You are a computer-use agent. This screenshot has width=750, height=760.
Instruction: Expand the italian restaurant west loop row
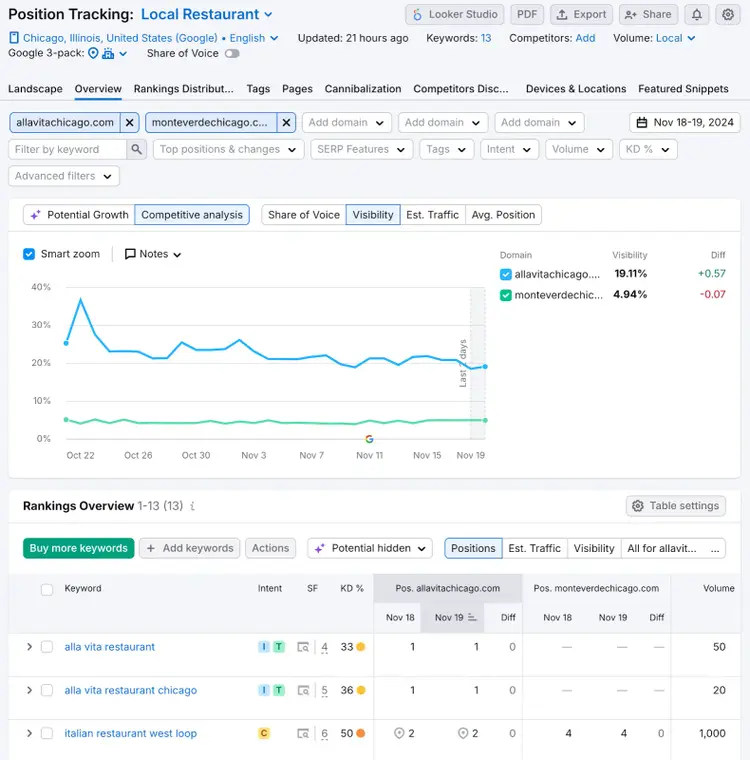tap(29, 733)
